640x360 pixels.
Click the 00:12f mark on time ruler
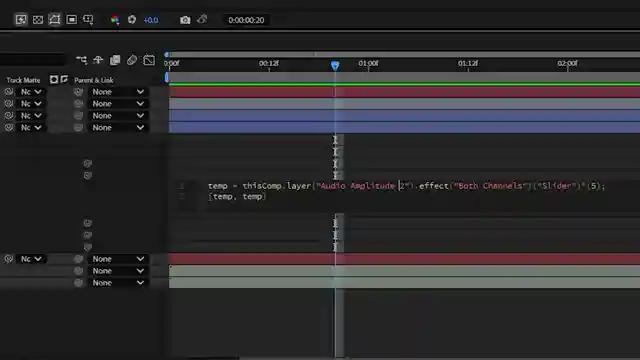point(269,63)
